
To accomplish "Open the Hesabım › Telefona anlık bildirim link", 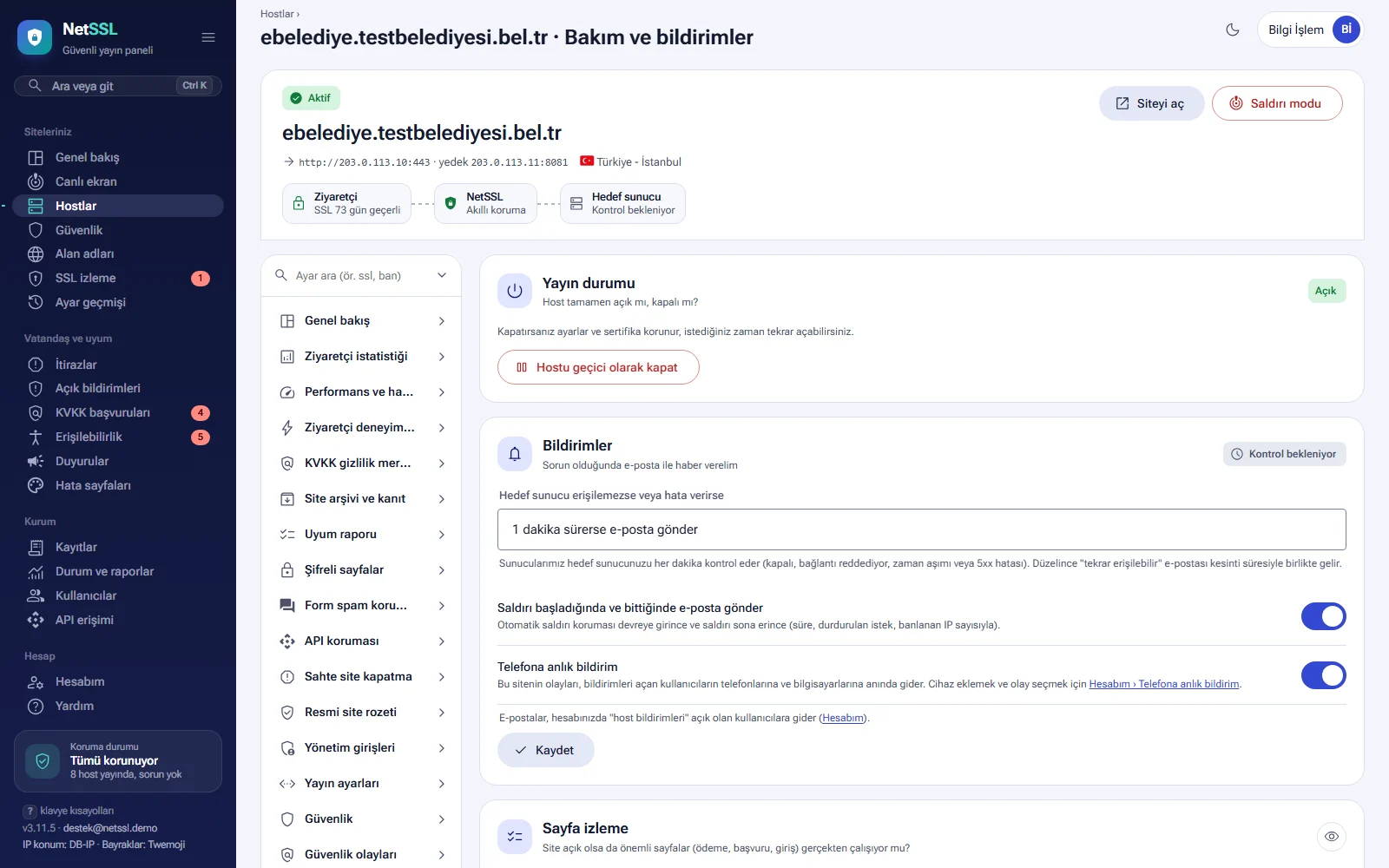I will [x=1164, y=684].
